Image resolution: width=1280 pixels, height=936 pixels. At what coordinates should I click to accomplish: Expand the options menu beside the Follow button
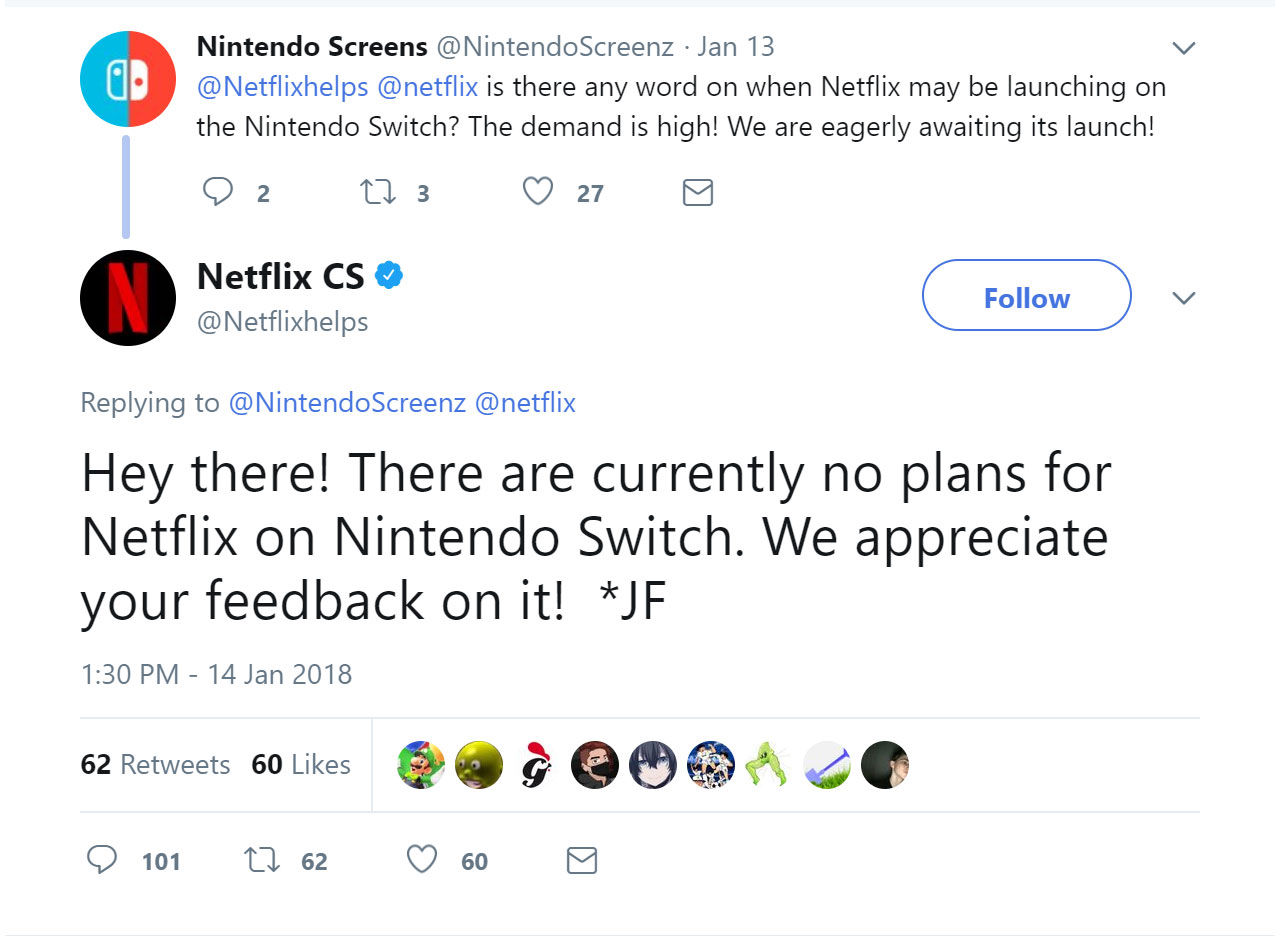[1184, 298]
